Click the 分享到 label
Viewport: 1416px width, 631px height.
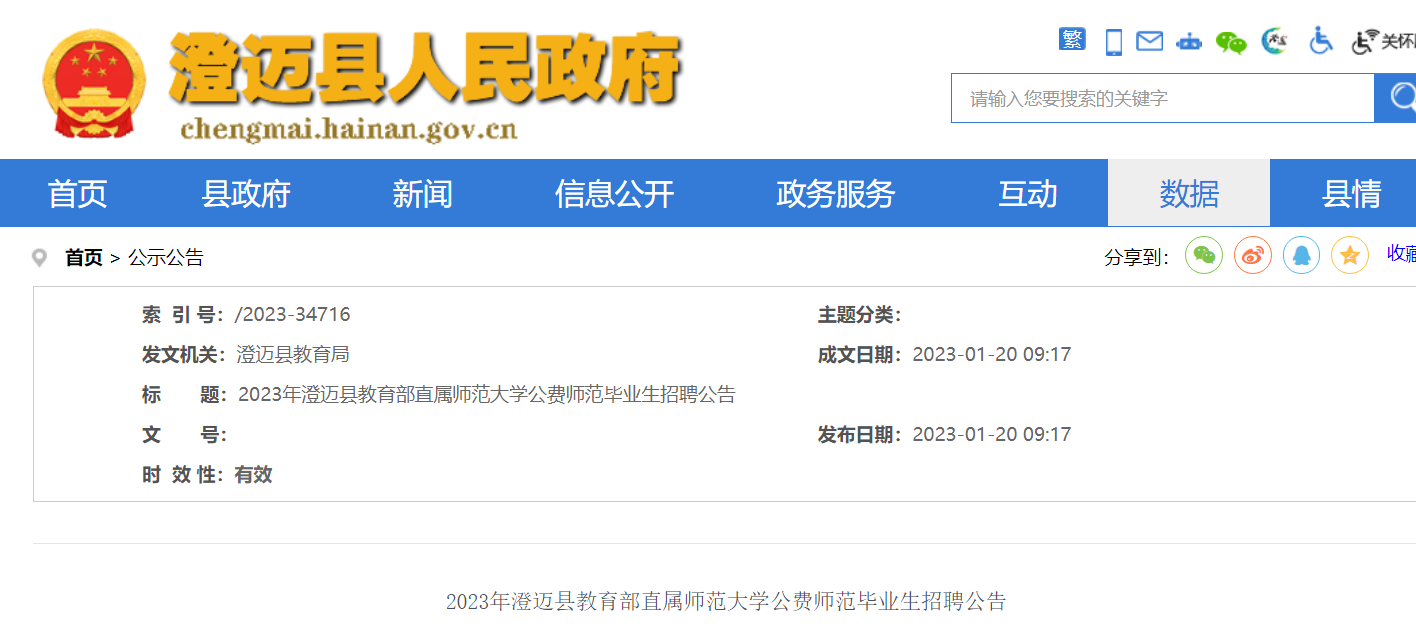click(x=1137, y=258)
